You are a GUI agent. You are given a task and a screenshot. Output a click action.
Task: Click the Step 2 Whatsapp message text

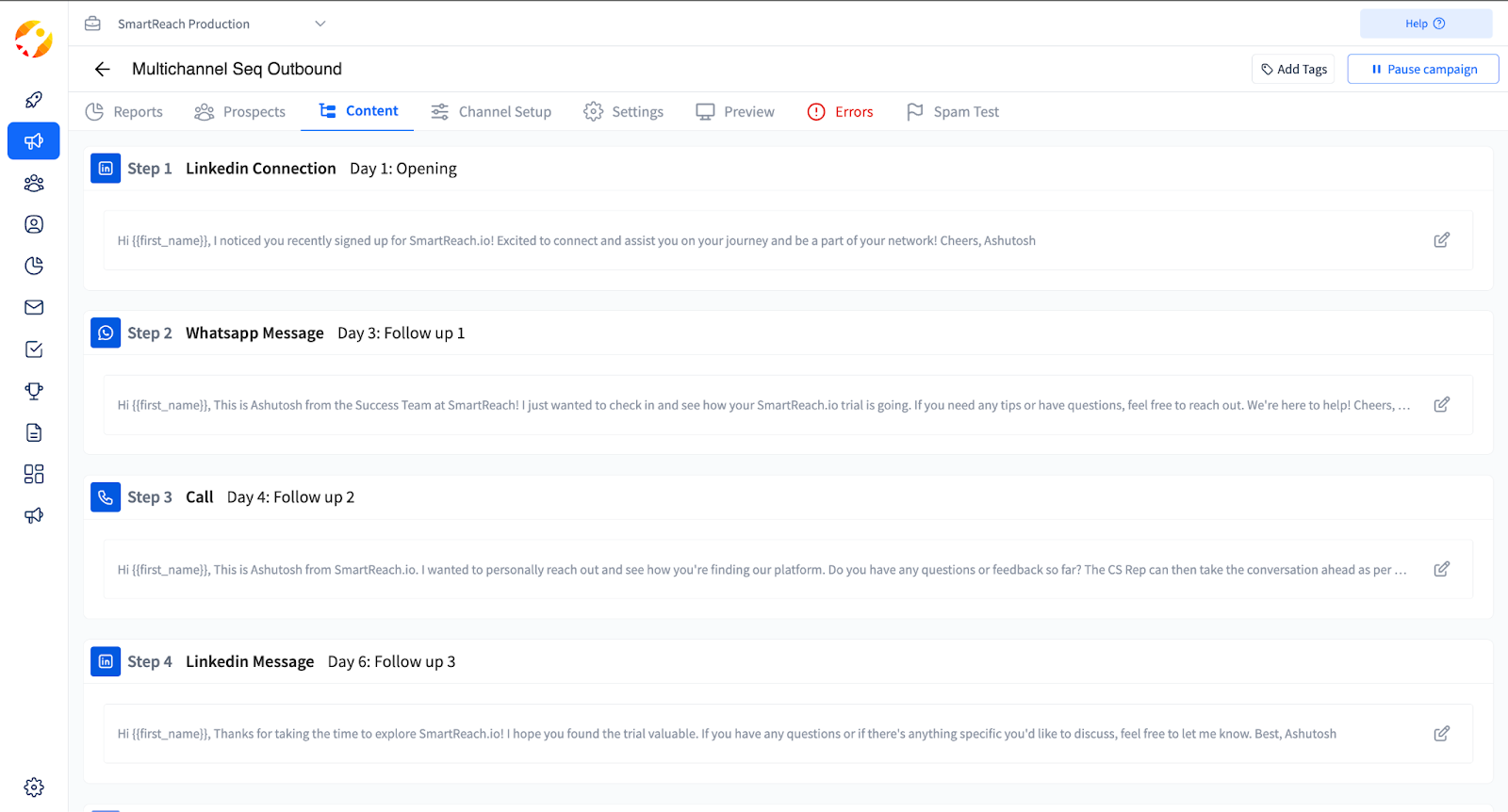(x=764, y=405)
